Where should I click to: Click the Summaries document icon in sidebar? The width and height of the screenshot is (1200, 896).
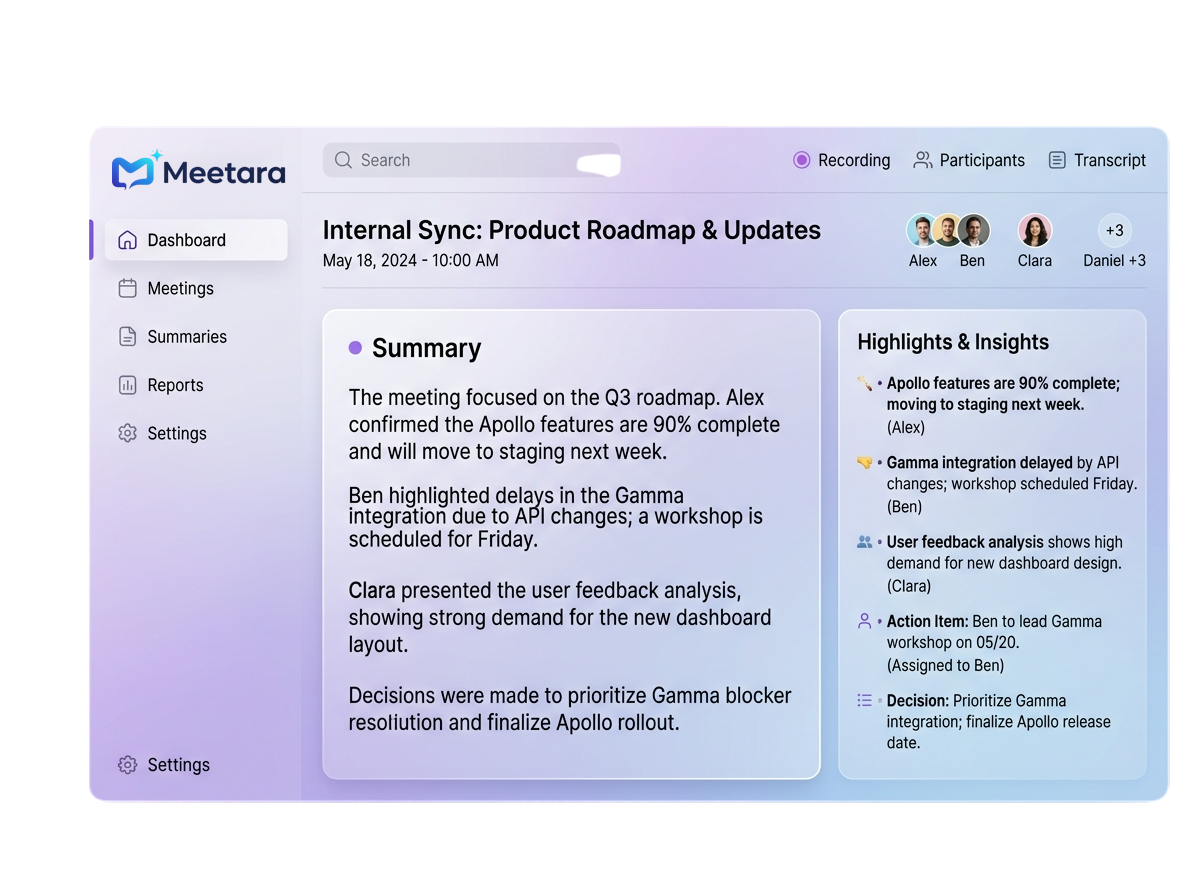pos(127,337)
